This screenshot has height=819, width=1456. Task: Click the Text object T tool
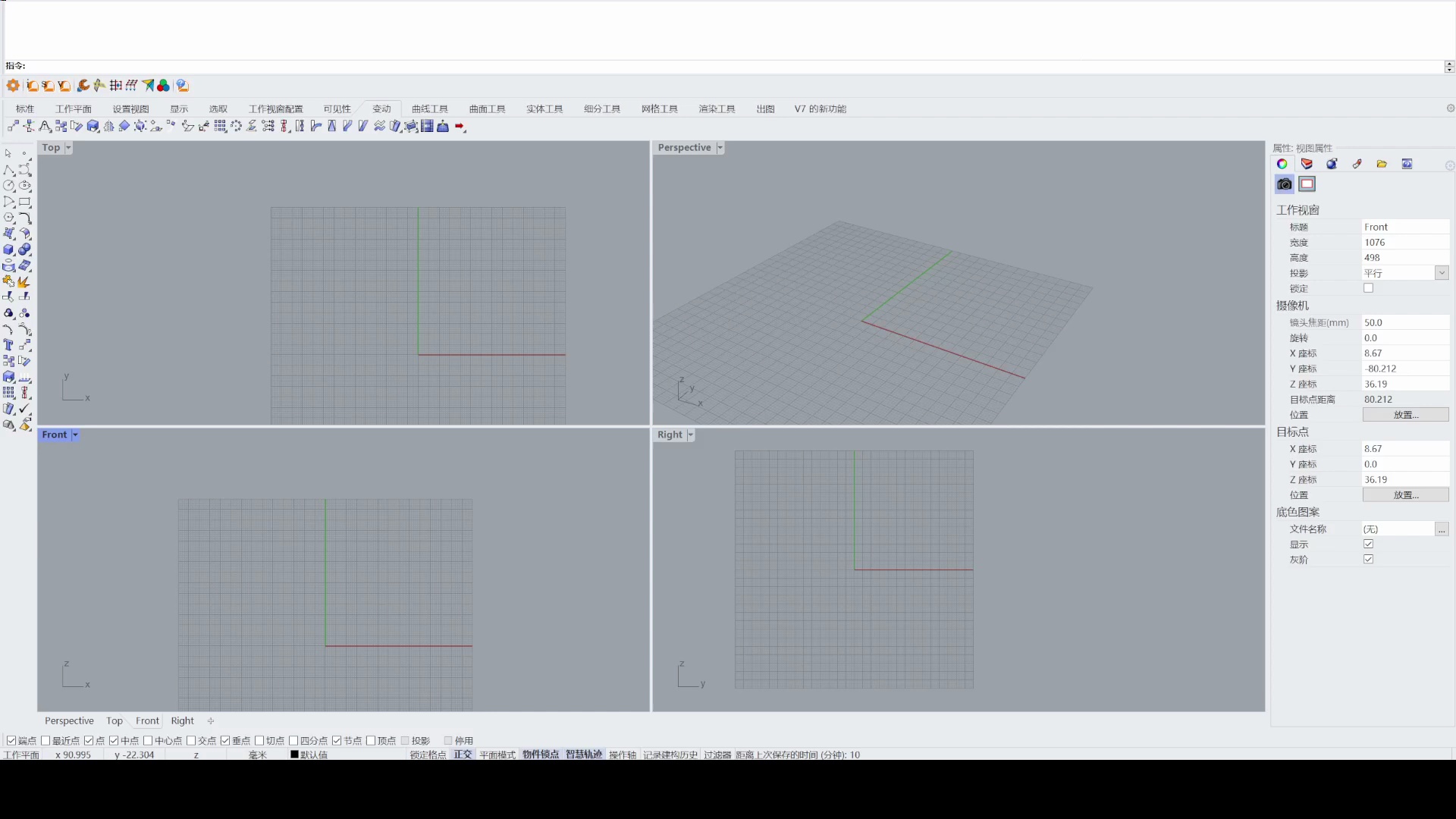(x=8, y=345)
